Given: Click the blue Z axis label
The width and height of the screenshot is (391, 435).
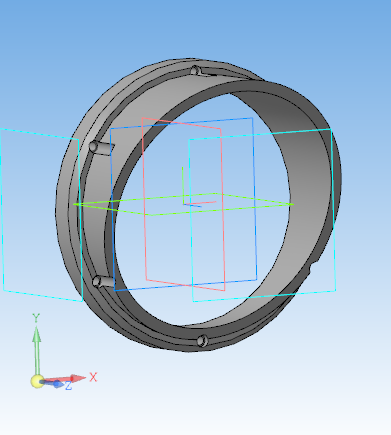Looking at the screenshot, I should pyautogui.click(x=68, y=386).
